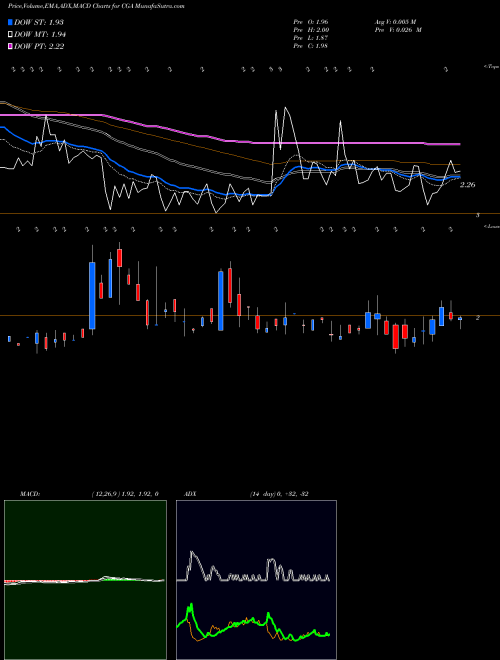Open the green MACD chart panel
This screenshot has width=500, height=660.
point(85,580)
